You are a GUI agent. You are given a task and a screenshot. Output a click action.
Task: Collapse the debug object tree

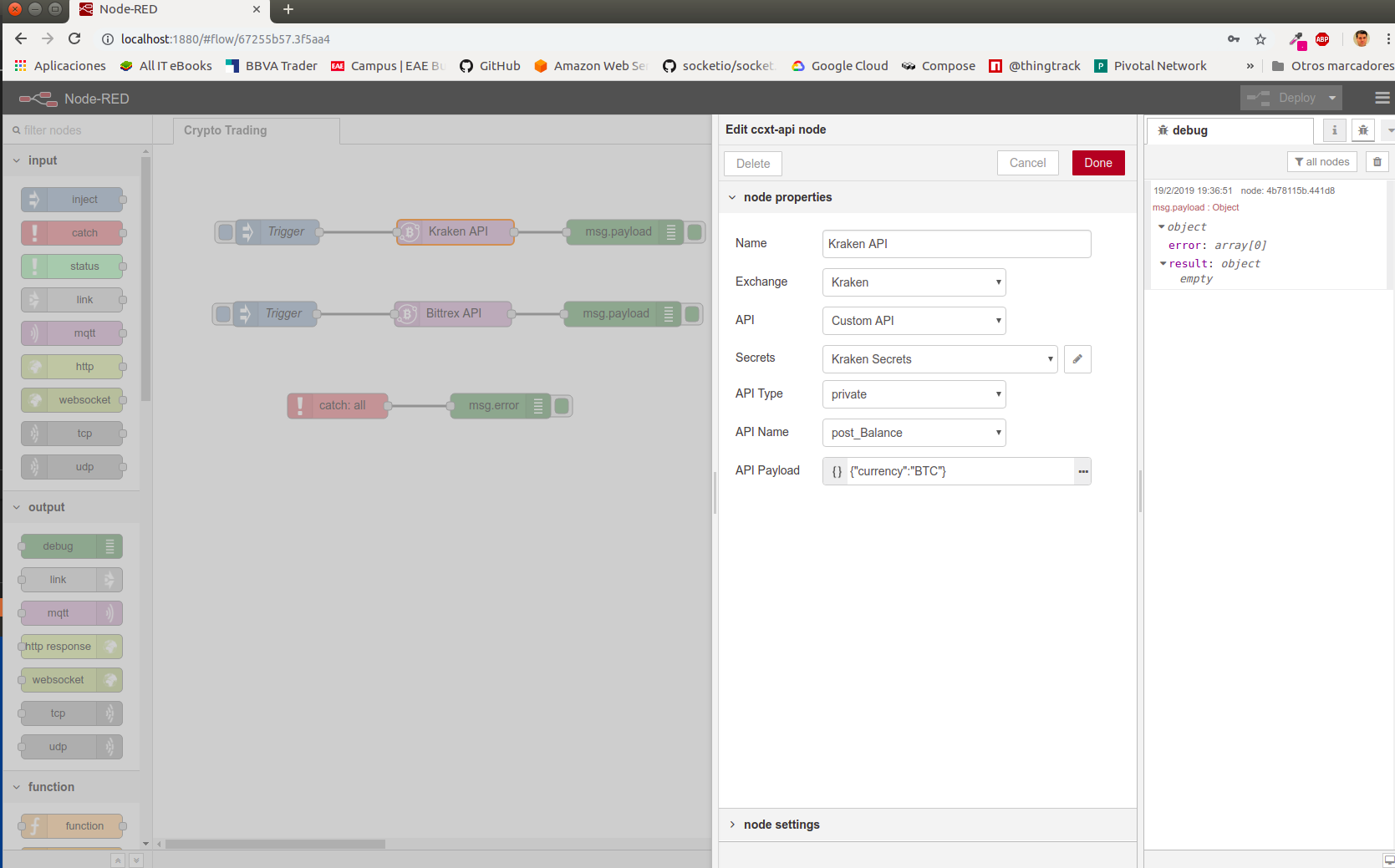[1161, 227]
